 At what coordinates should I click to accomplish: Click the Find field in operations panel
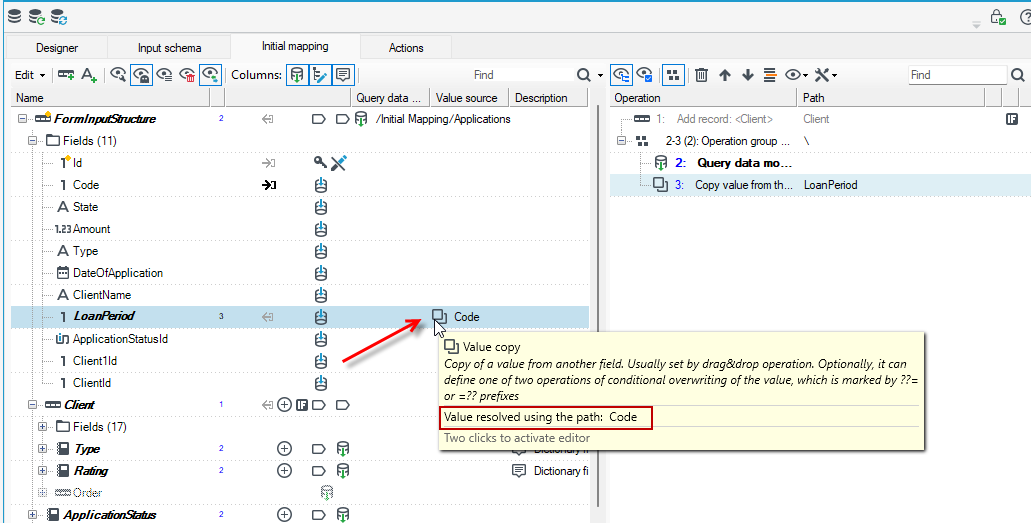(957, 75)
